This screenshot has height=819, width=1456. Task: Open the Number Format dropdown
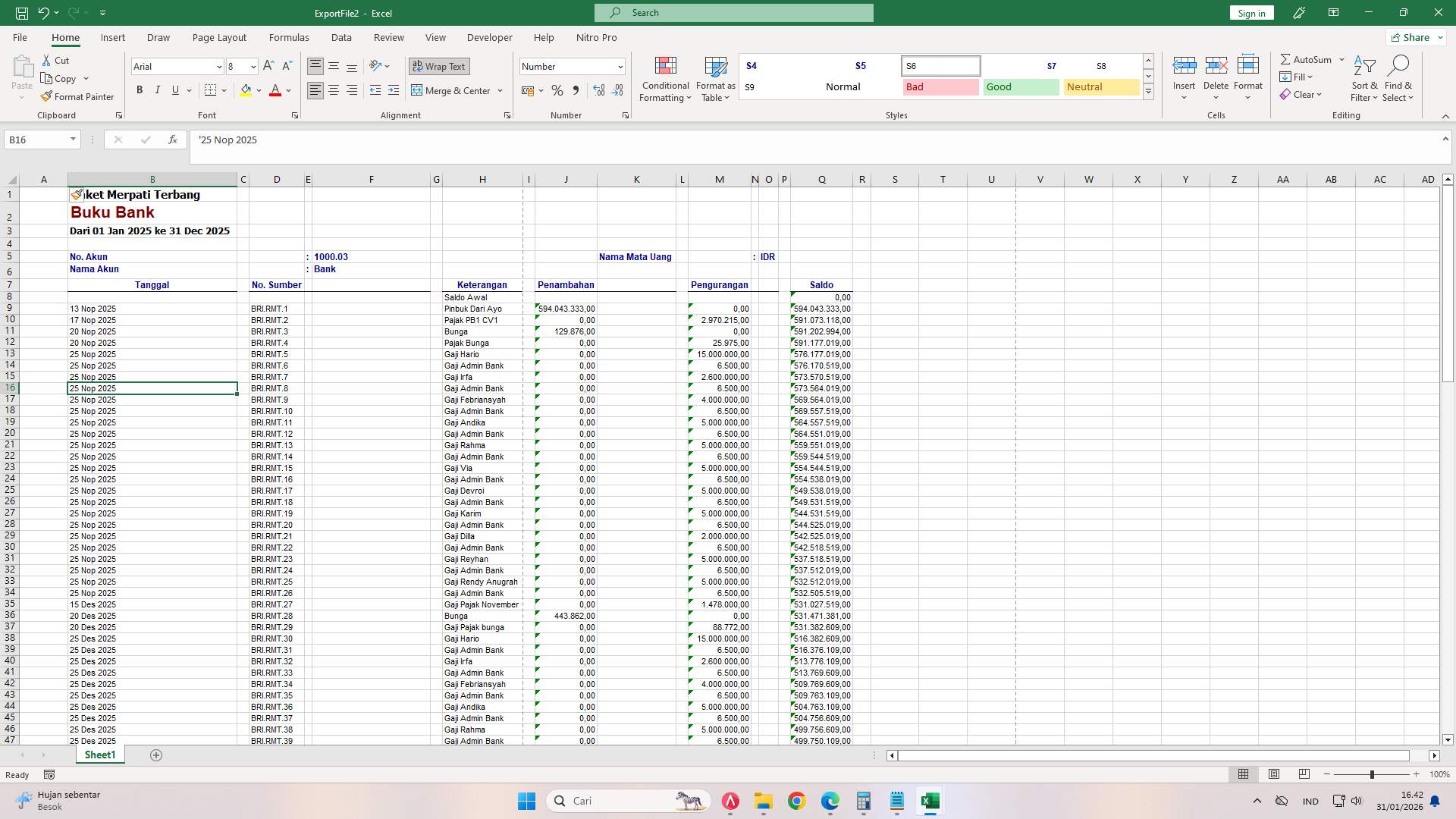(620, 67)
